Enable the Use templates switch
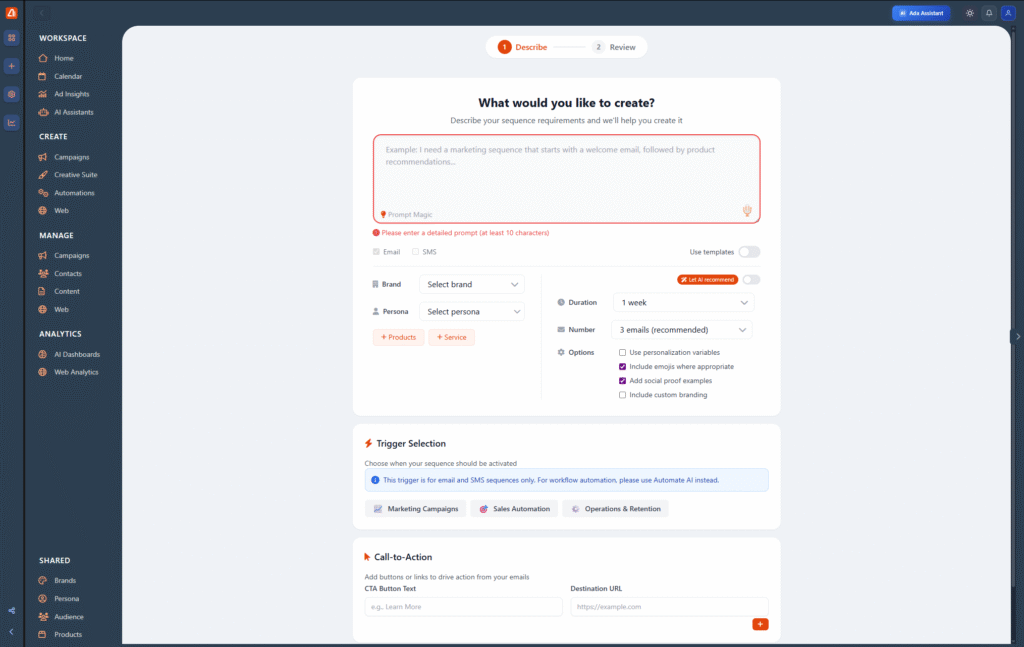This screenshot has height=647, width=1024. (749, 252)
